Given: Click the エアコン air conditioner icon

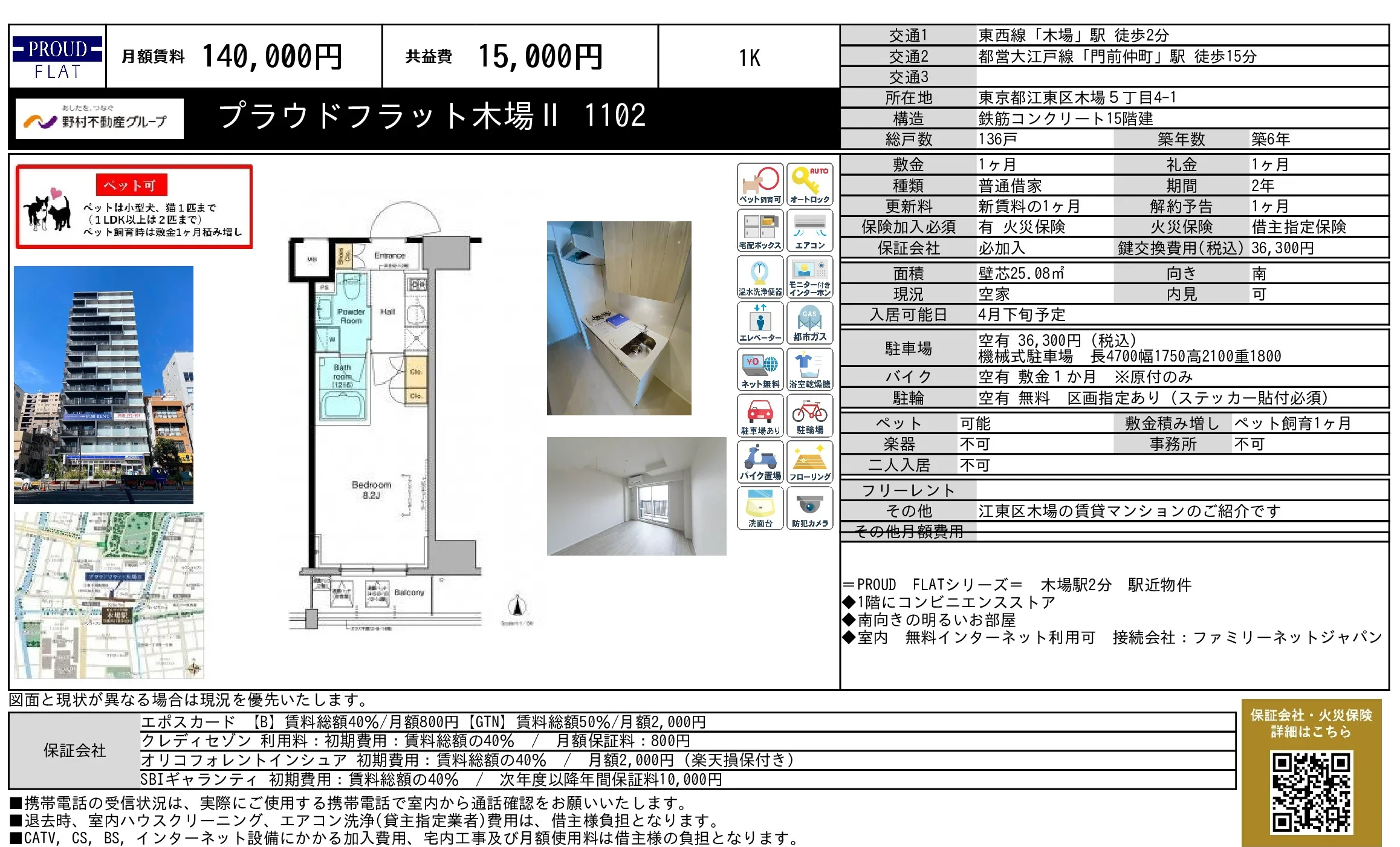Looking at the screenshot, I should click(x=810, y=230).
